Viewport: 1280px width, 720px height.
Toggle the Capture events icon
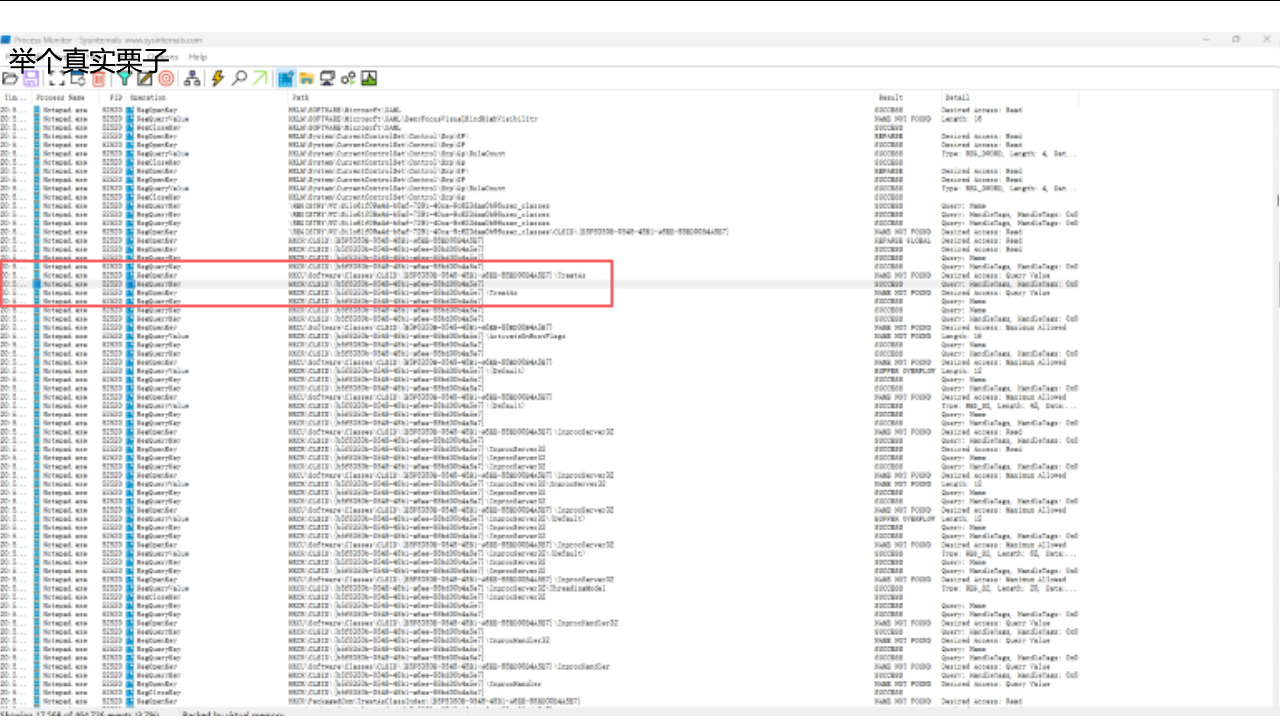click(x=57, y=78)
